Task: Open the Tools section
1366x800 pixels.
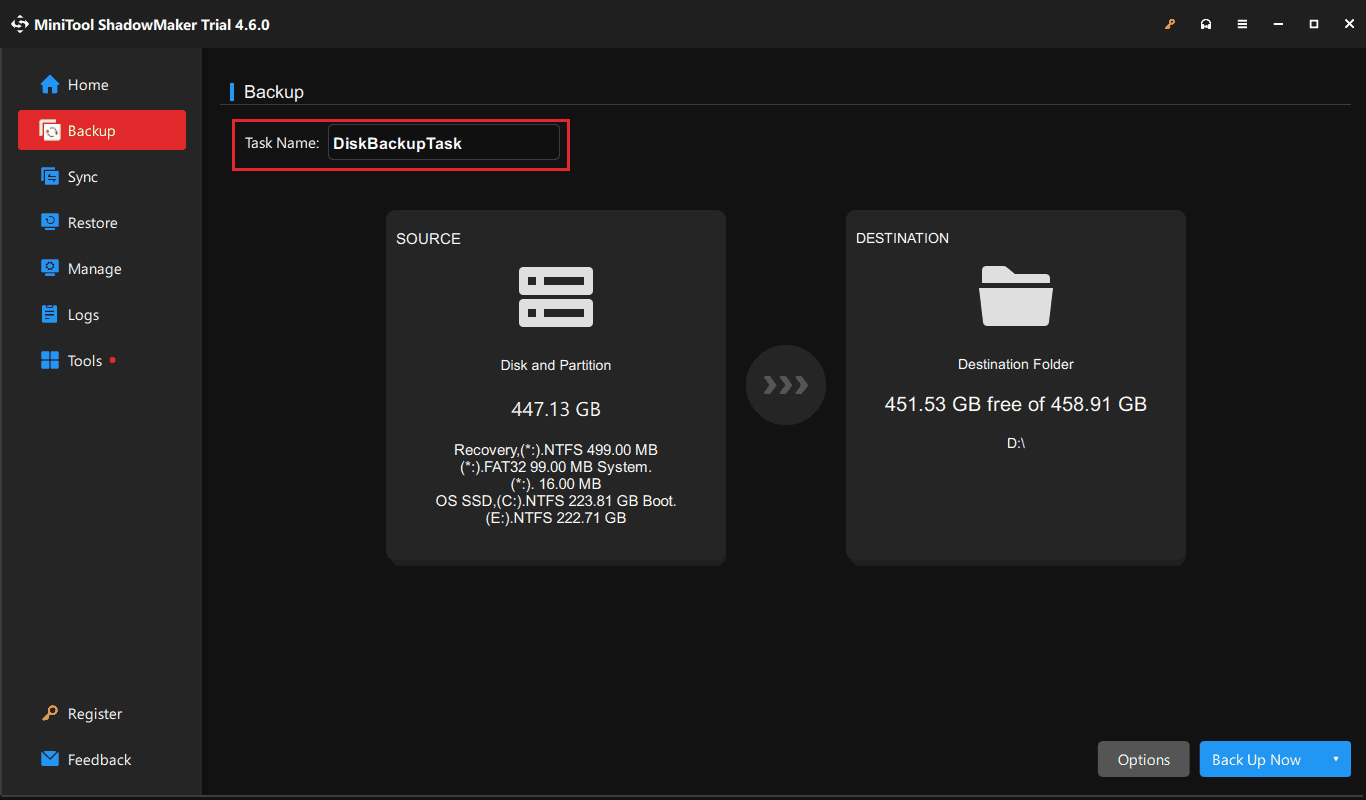Action: click(x=102, y=361)
